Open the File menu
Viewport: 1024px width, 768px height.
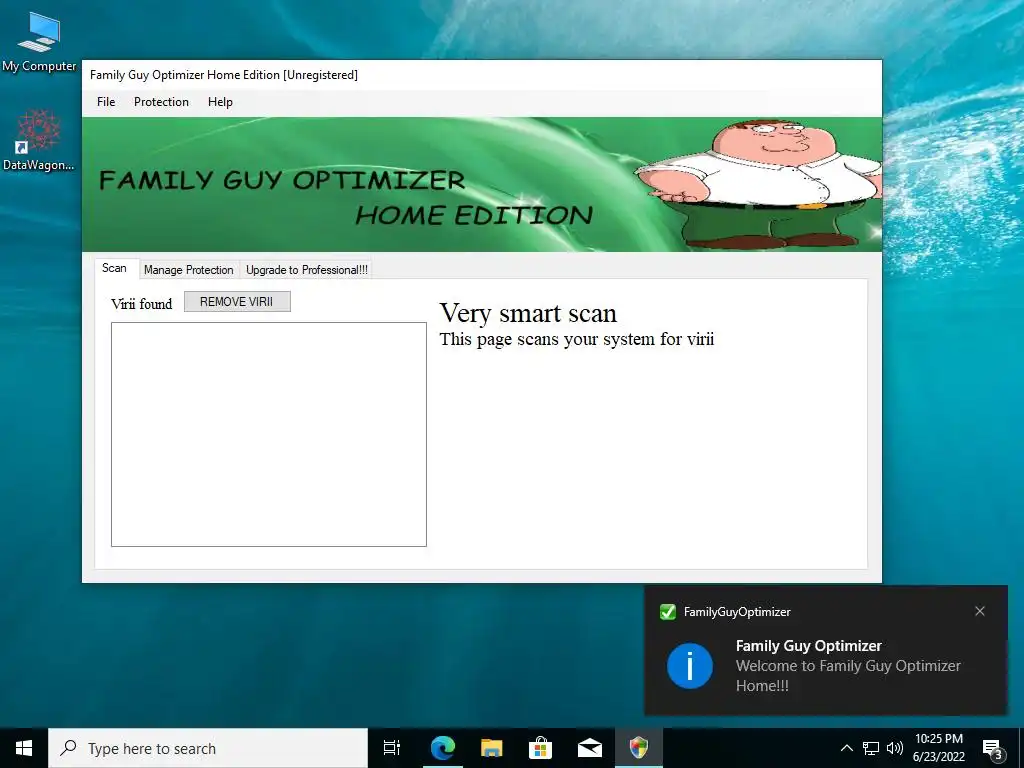[x=106, y=102]
